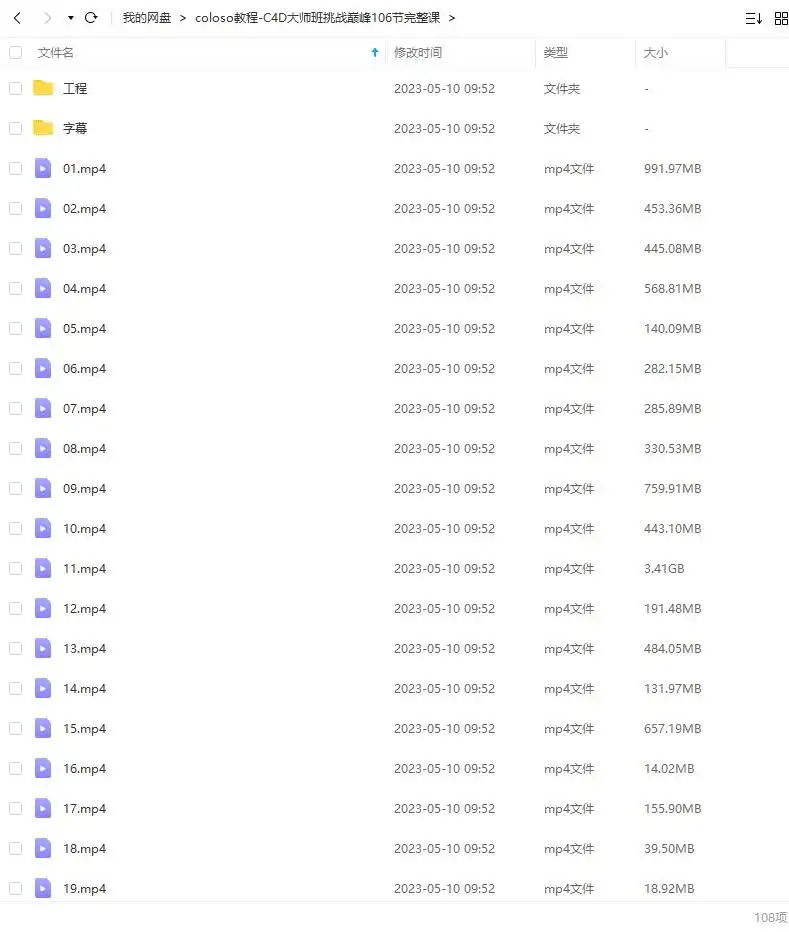The image size is (789, 932).
Task: Sort by the 大小 column header
Action: (655, 52)
